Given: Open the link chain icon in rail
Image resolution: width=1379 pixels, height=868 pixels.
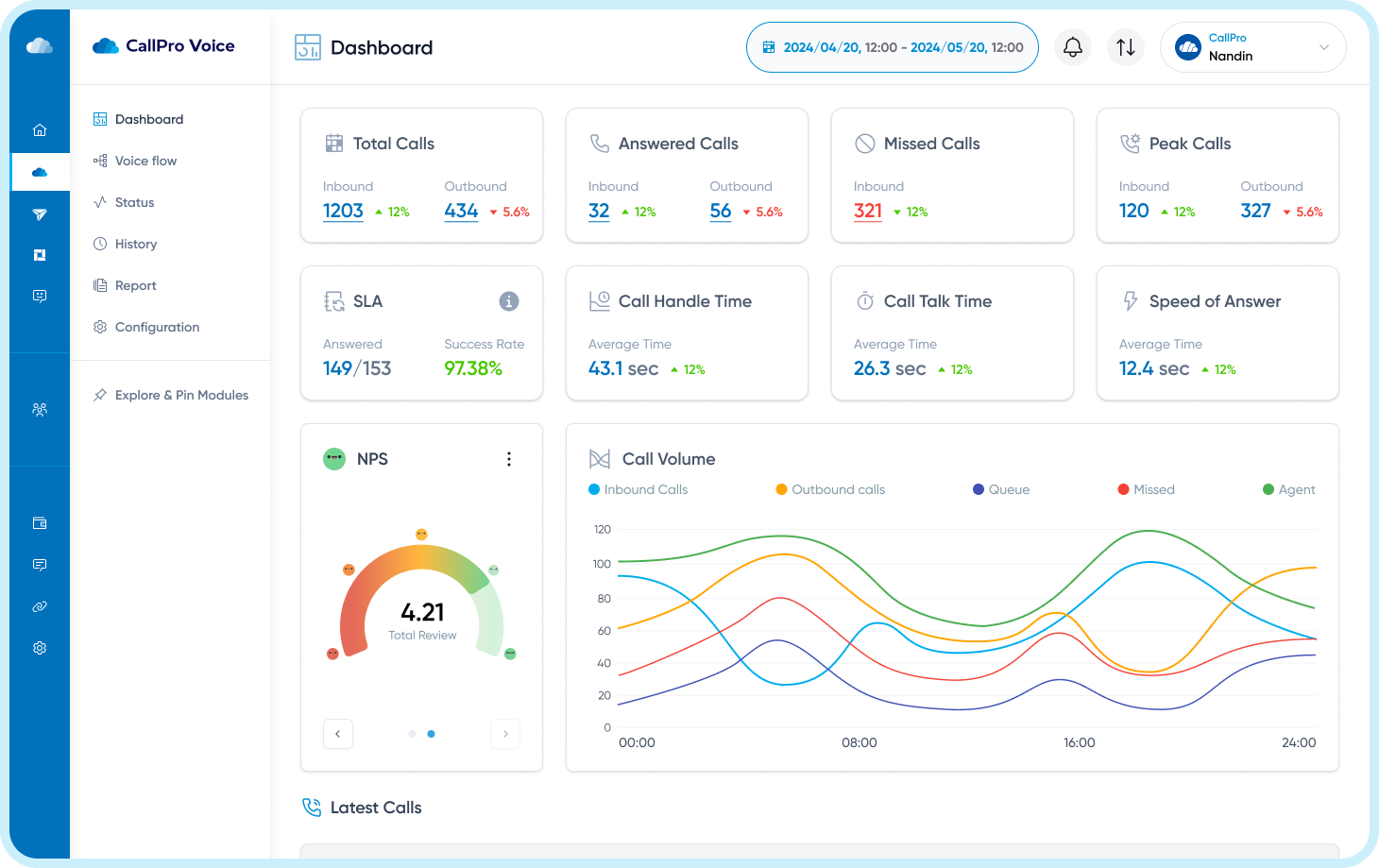Looking at the screenshot, I should tap(40, 606).
